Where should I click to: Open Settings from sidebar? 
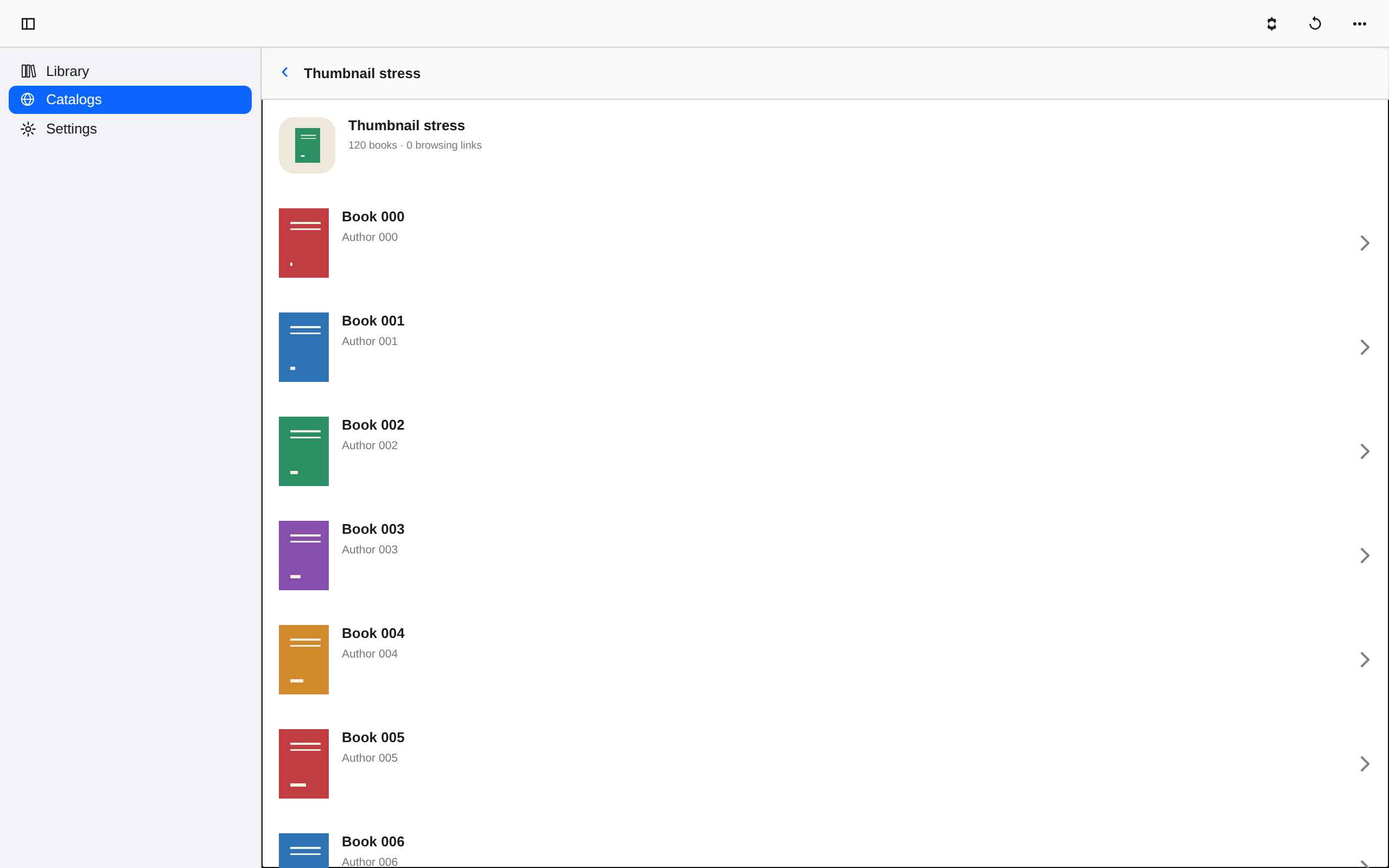pos(130,129)
